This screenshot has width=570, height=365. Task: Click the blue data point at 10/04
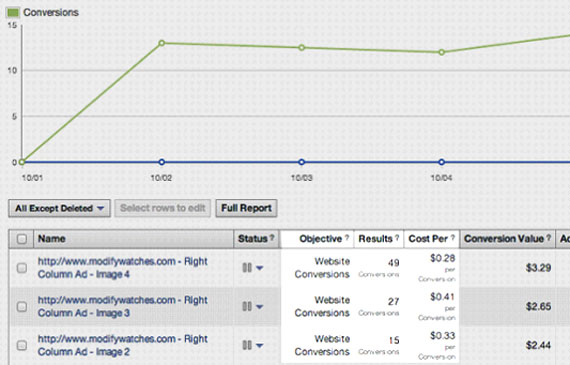(441, 162)
